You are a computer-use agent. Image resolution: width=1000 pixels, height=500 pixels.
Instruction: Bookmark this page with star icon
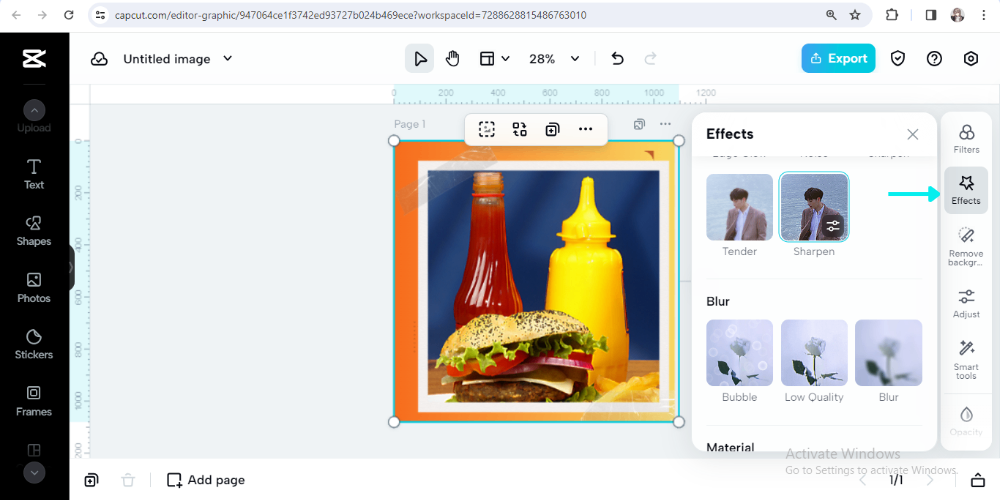855,15
